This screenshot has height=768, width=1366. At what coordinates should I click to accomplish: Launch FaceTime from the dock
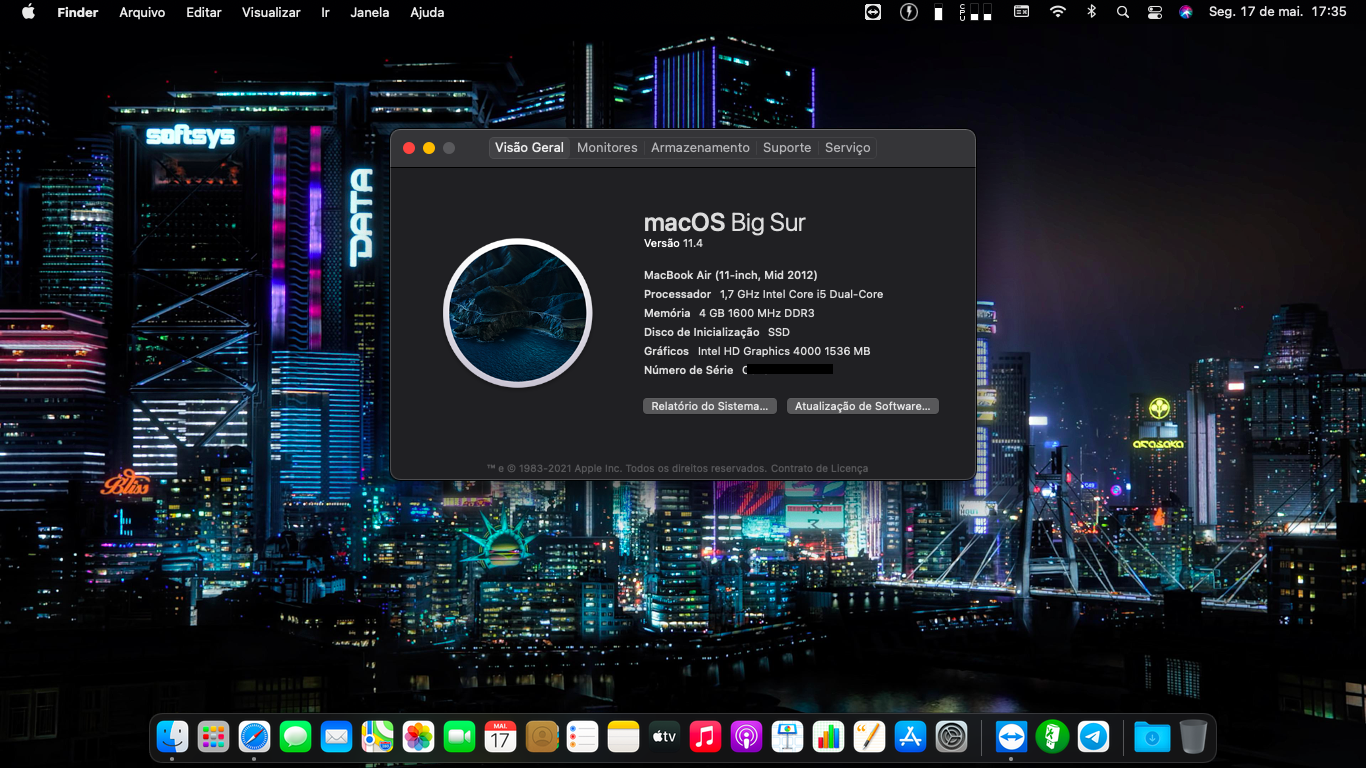tap(459, 737)
